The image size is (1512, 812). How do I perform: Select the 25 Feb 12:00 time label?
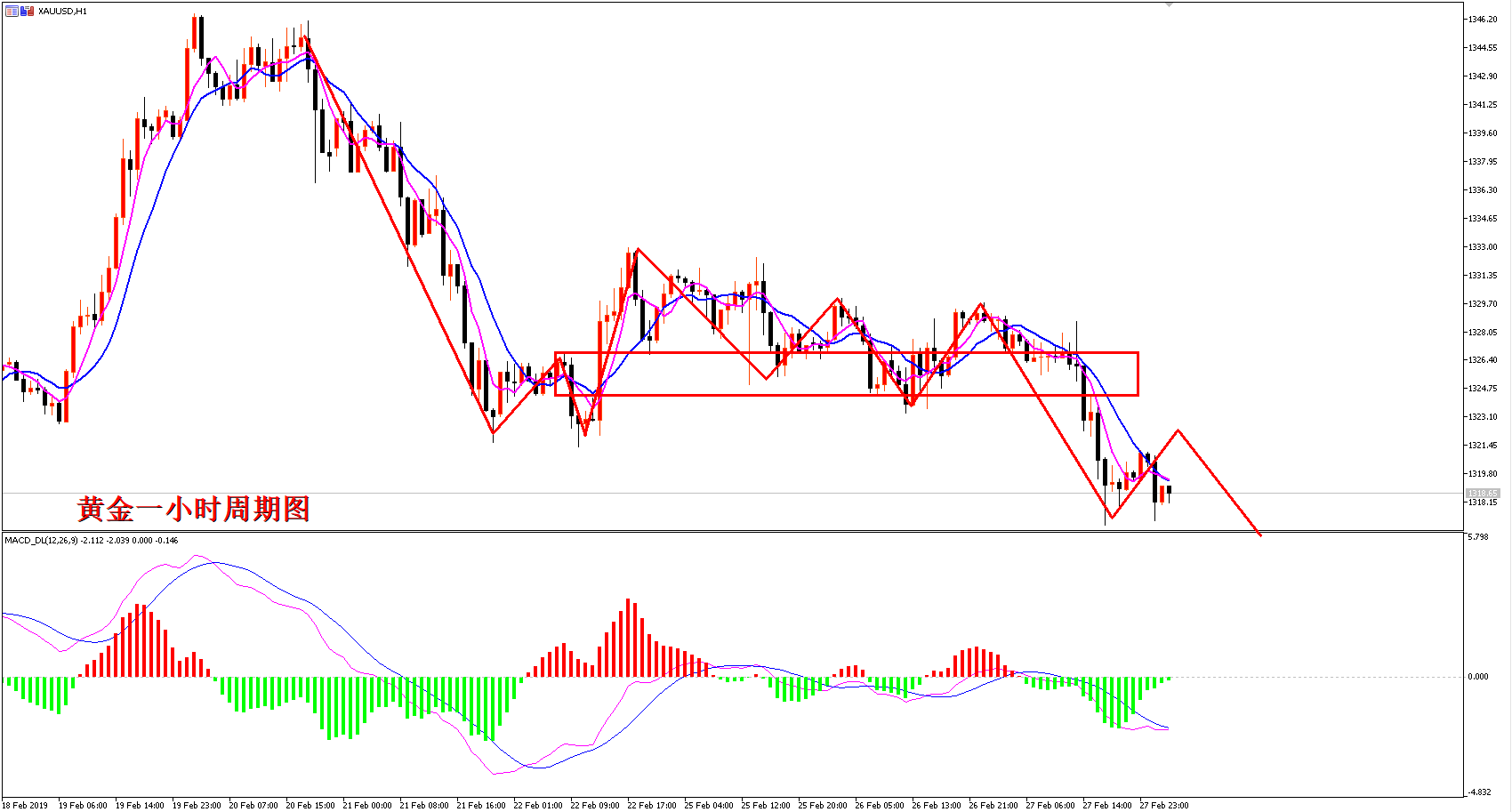(766, 805)
